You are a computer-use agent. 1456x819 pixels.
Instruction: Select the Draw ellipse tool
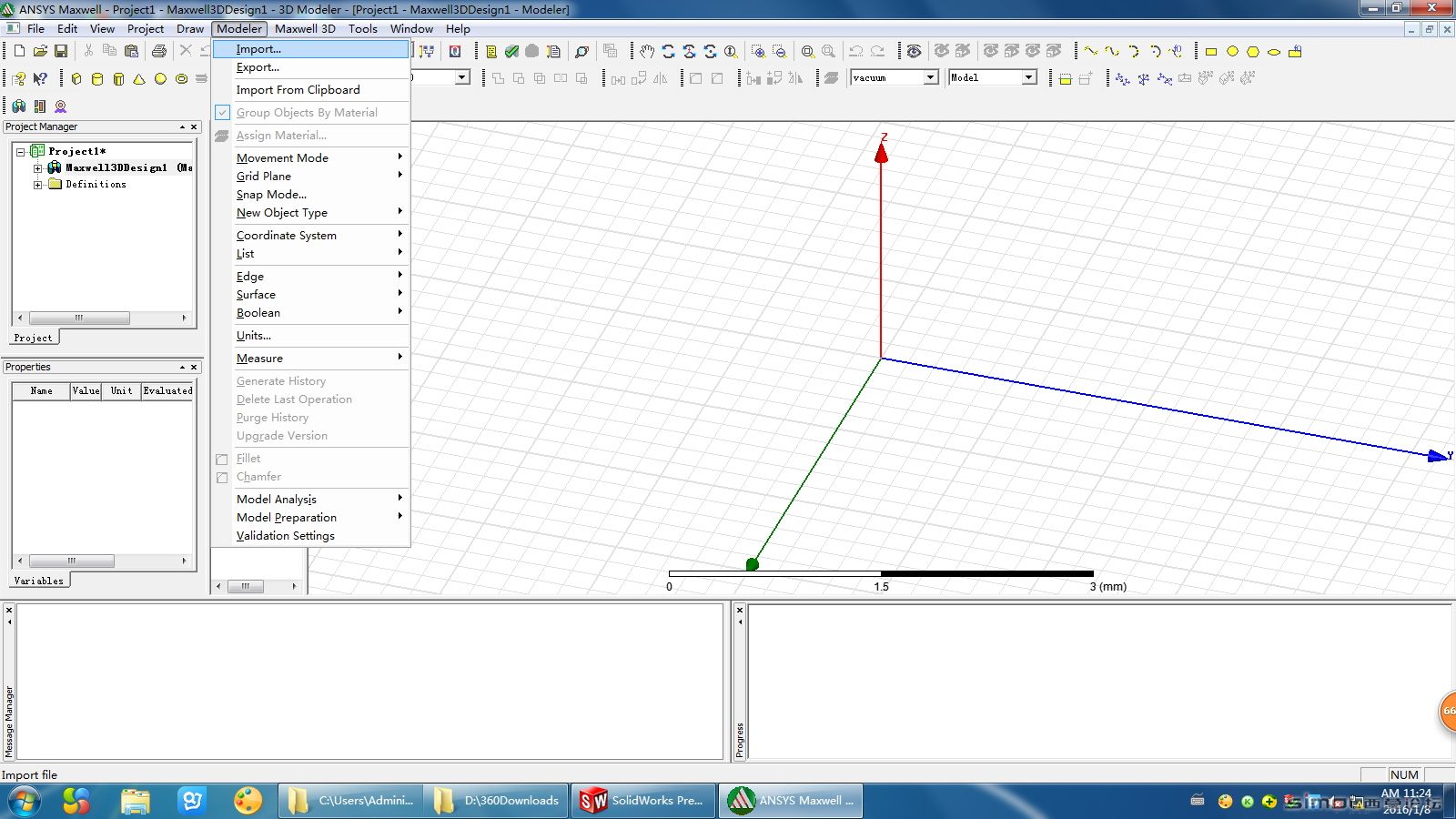1274,51
